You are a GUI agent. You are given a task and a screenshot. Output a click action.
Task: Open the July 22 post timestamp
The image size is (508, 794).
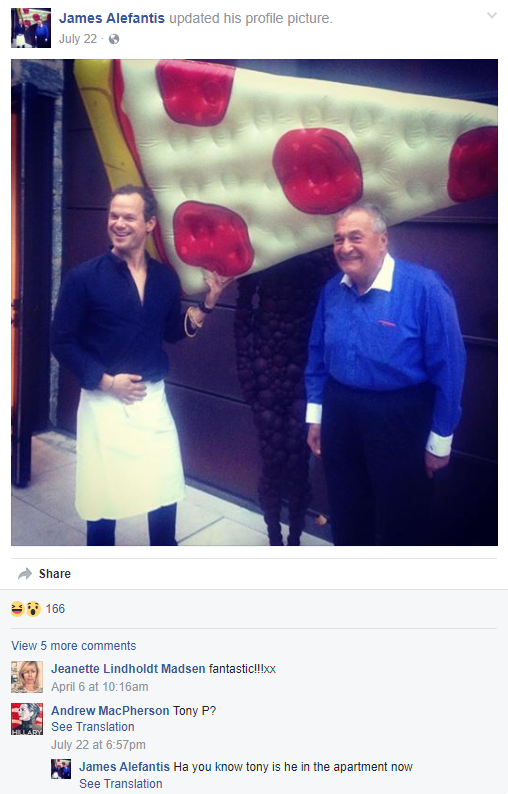[78, 39]
